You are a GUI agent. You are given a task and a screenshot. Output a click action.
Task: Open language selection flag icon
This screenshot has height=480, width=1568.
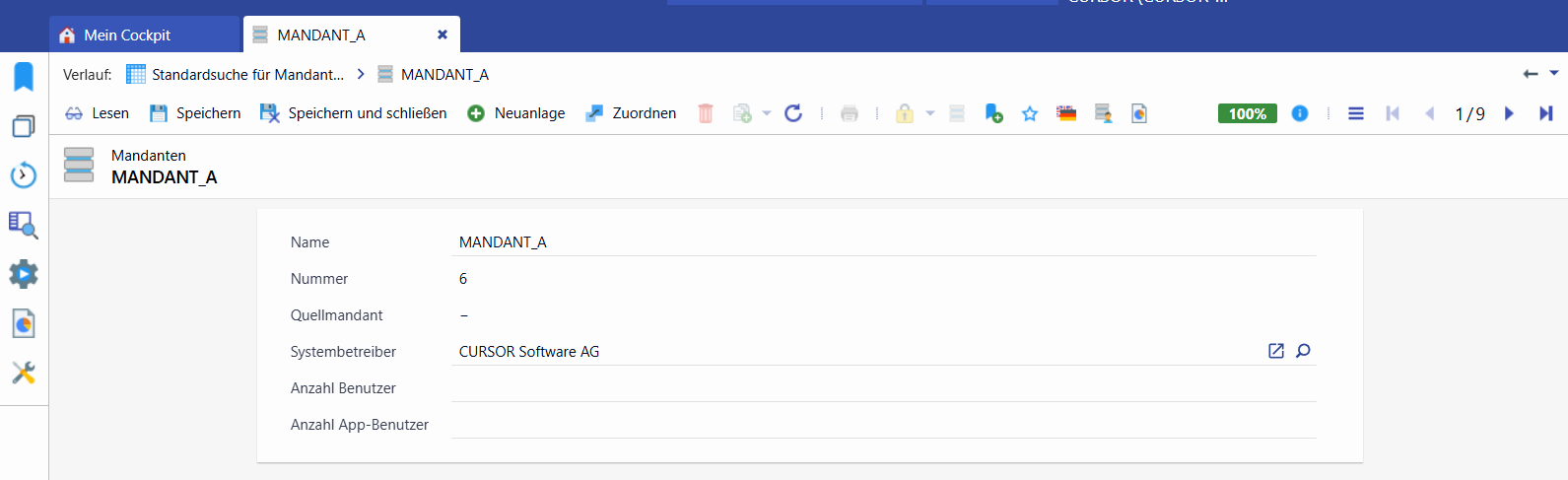(1066, 113)
